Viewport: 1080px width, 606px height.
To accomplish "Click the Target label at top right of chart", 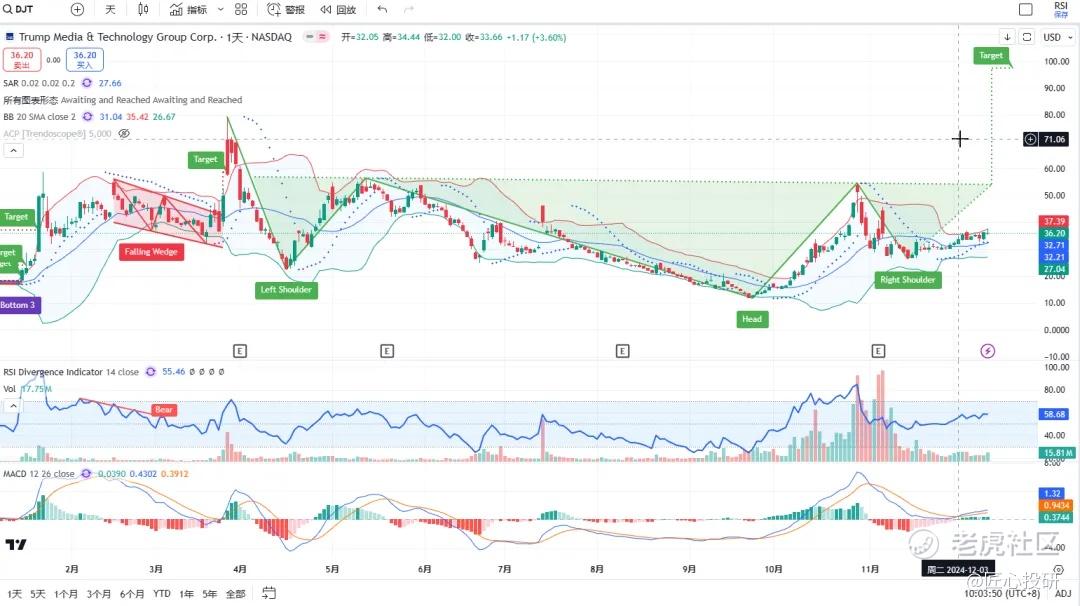I will 991,55.
